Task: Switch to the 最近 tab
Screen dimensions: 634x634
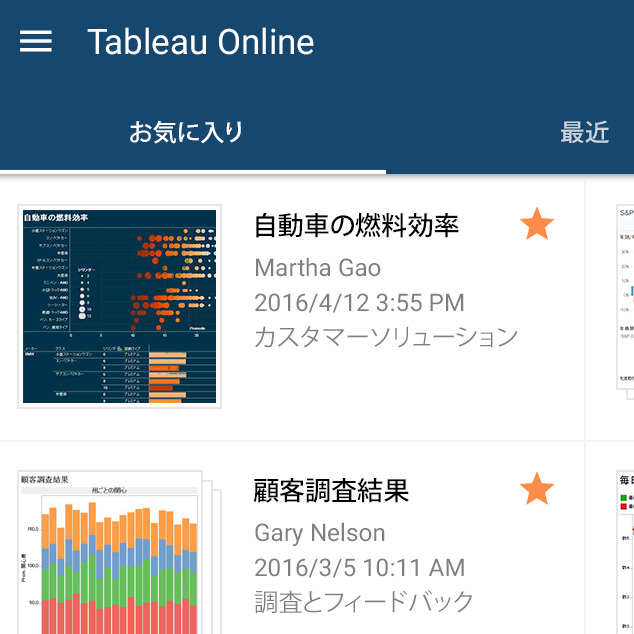Action: click(584, 132)
